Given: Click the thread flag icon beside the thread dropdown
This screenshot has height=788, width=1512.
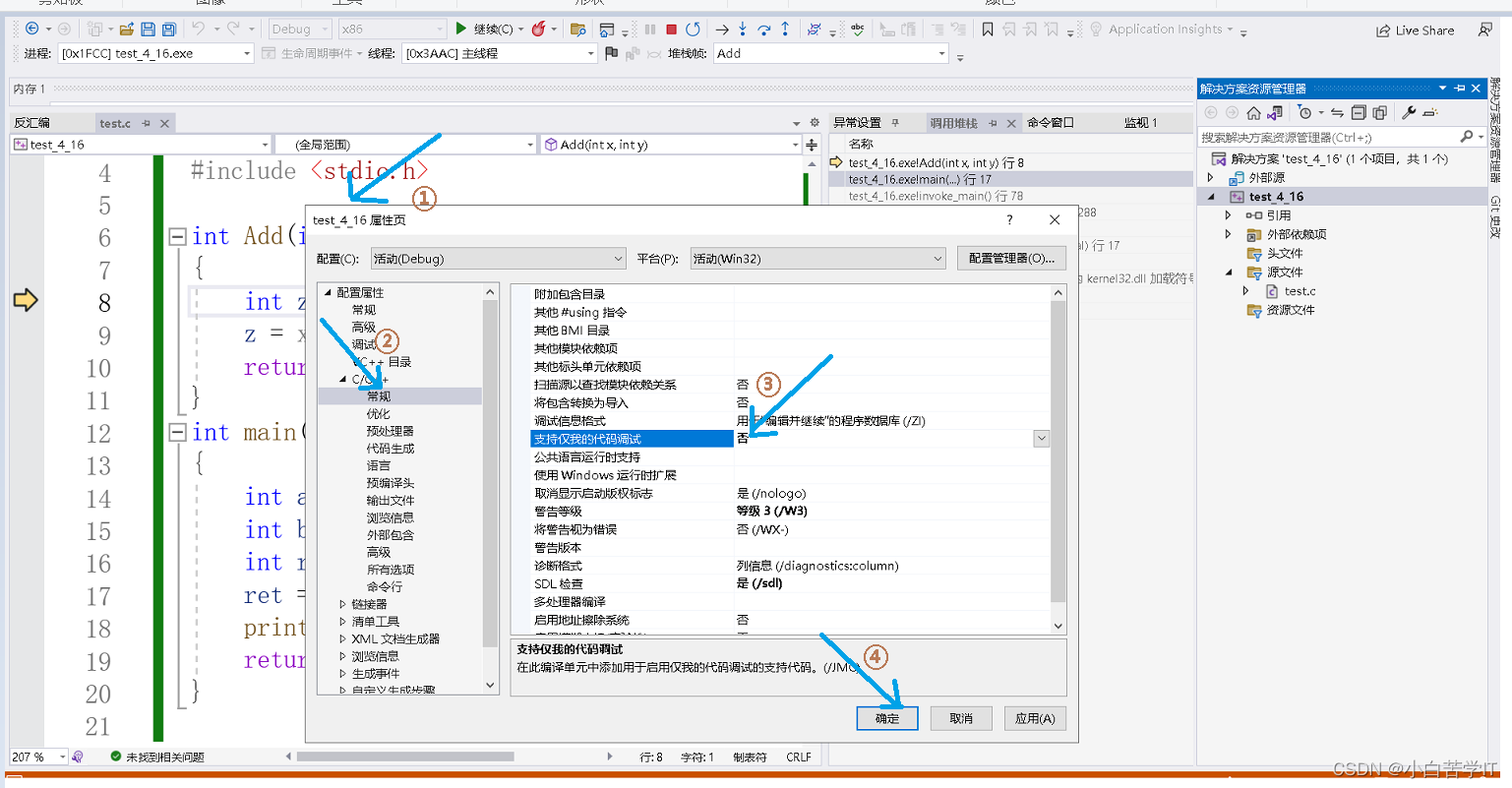Looking at the screenshot, I should point(611,53).
